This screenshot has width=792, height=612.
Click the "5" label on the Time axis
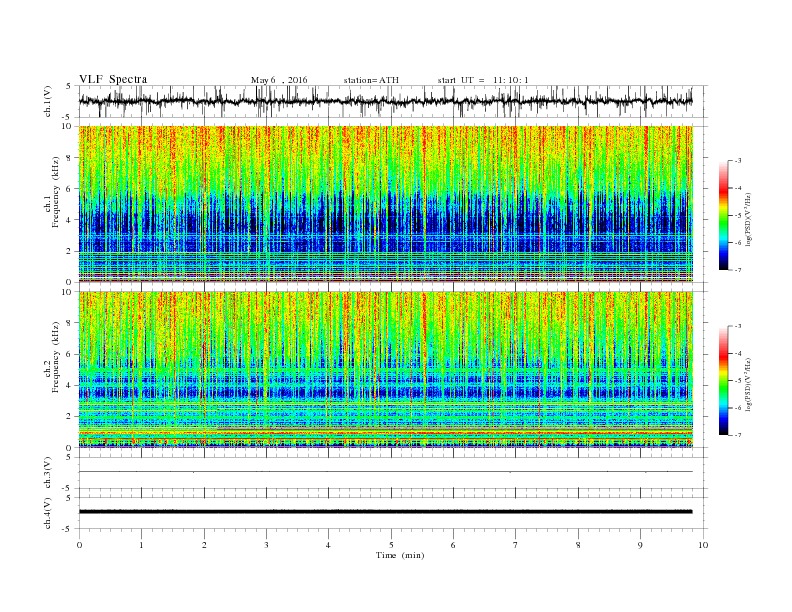pos(391,545)
